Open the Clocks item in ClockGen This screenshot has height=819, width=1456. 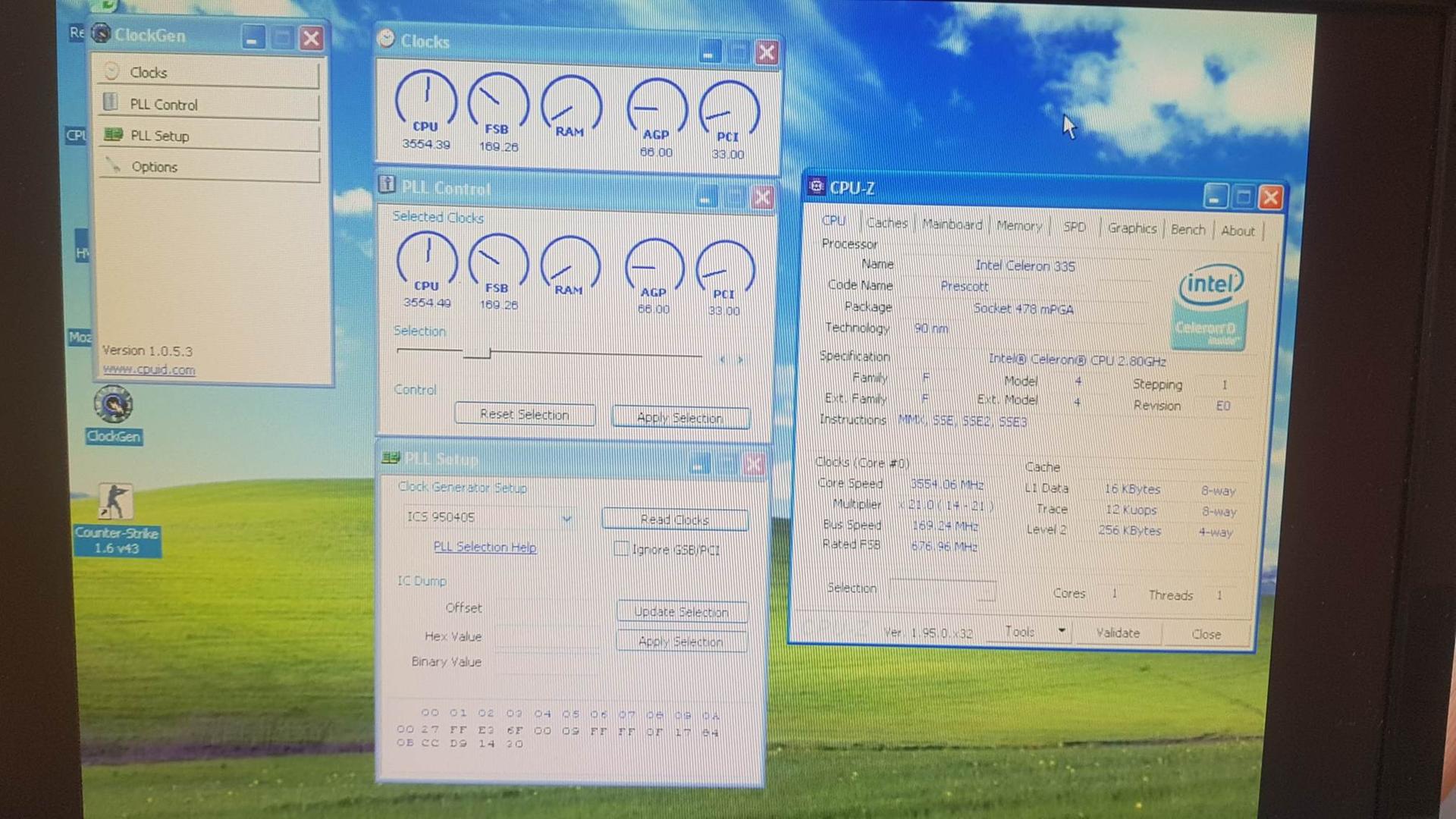(x=209, y=73)
